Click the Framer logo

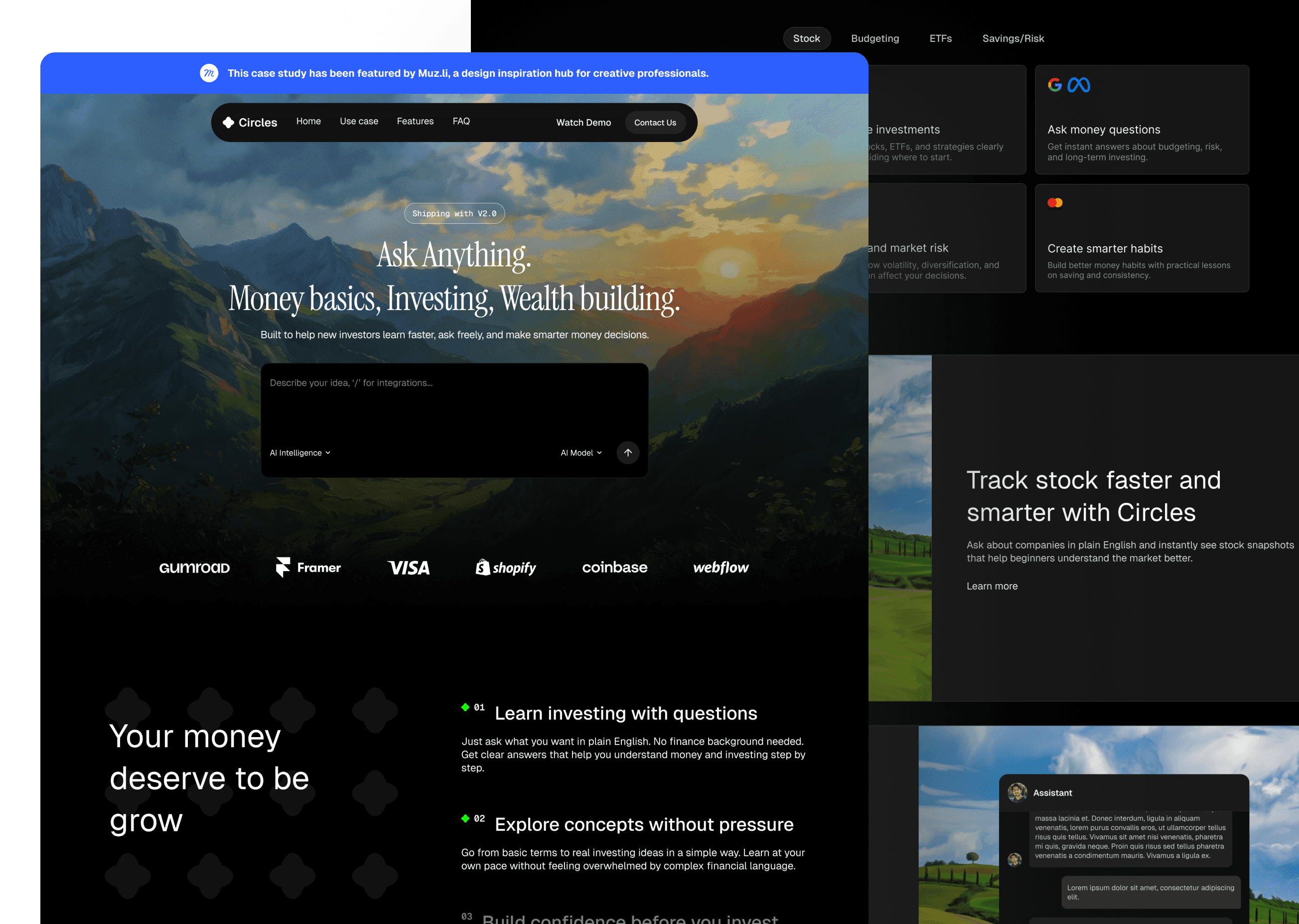coord(308,567)
